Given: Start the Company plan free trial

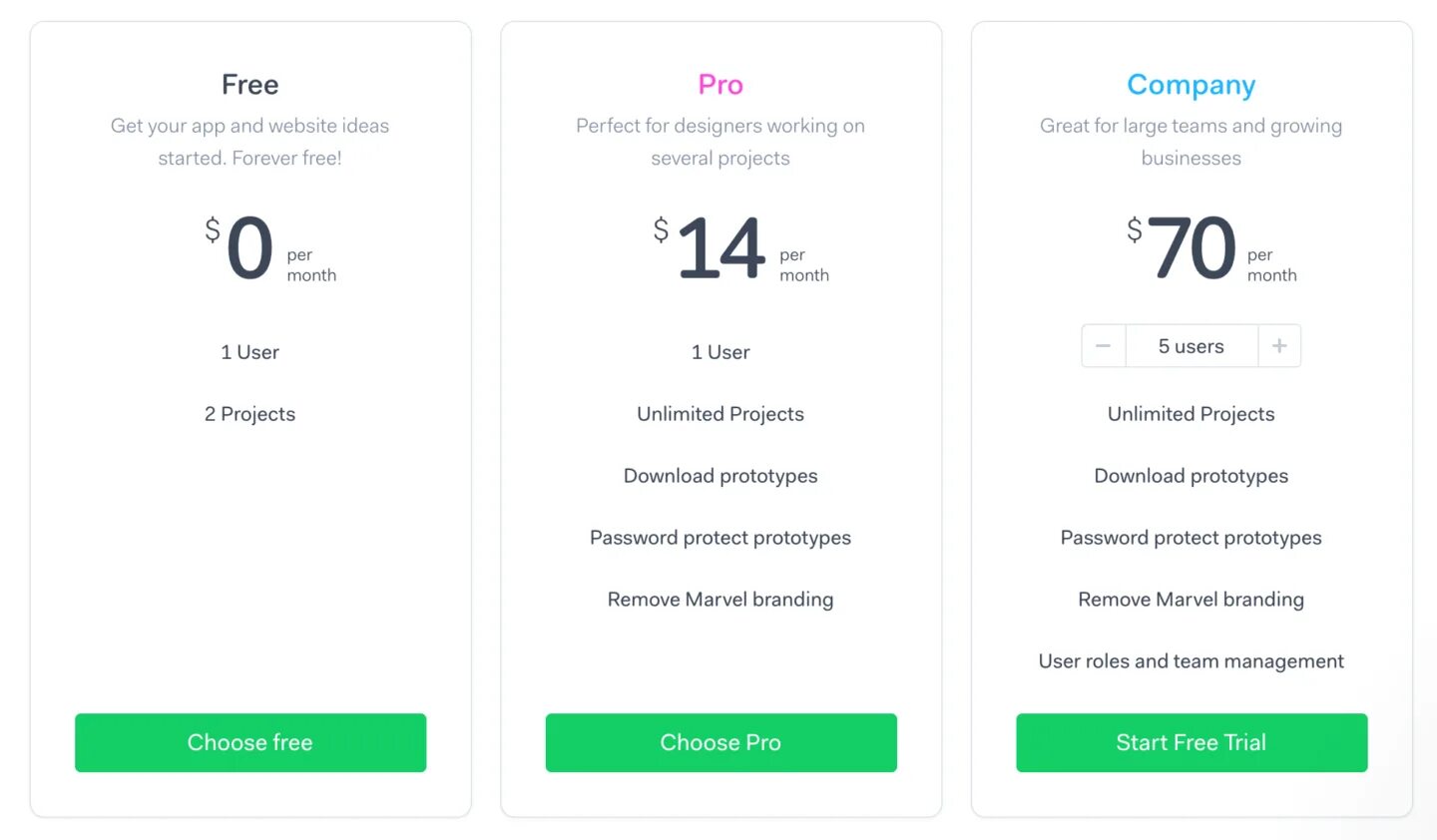Looking at the screenshot, I should pyautogui.click(x=1192, y=742).
